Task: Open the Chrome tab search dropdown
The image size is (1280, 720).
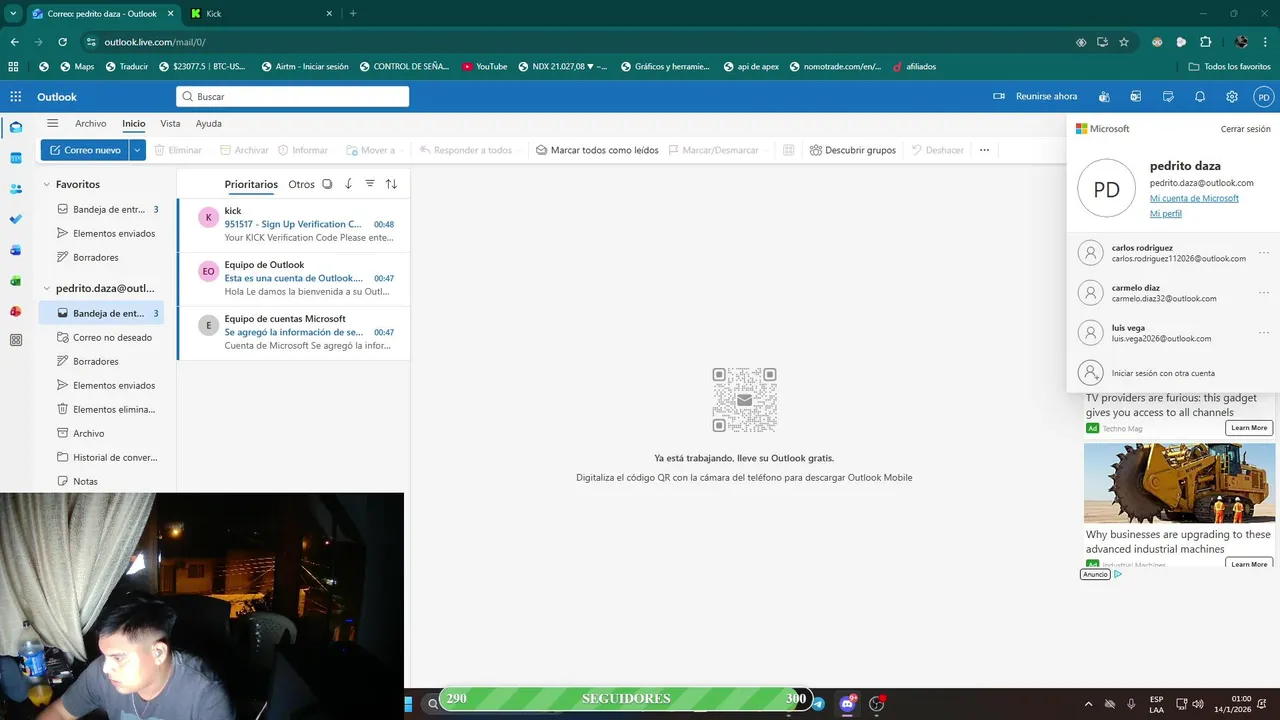Action: (12, 13)
